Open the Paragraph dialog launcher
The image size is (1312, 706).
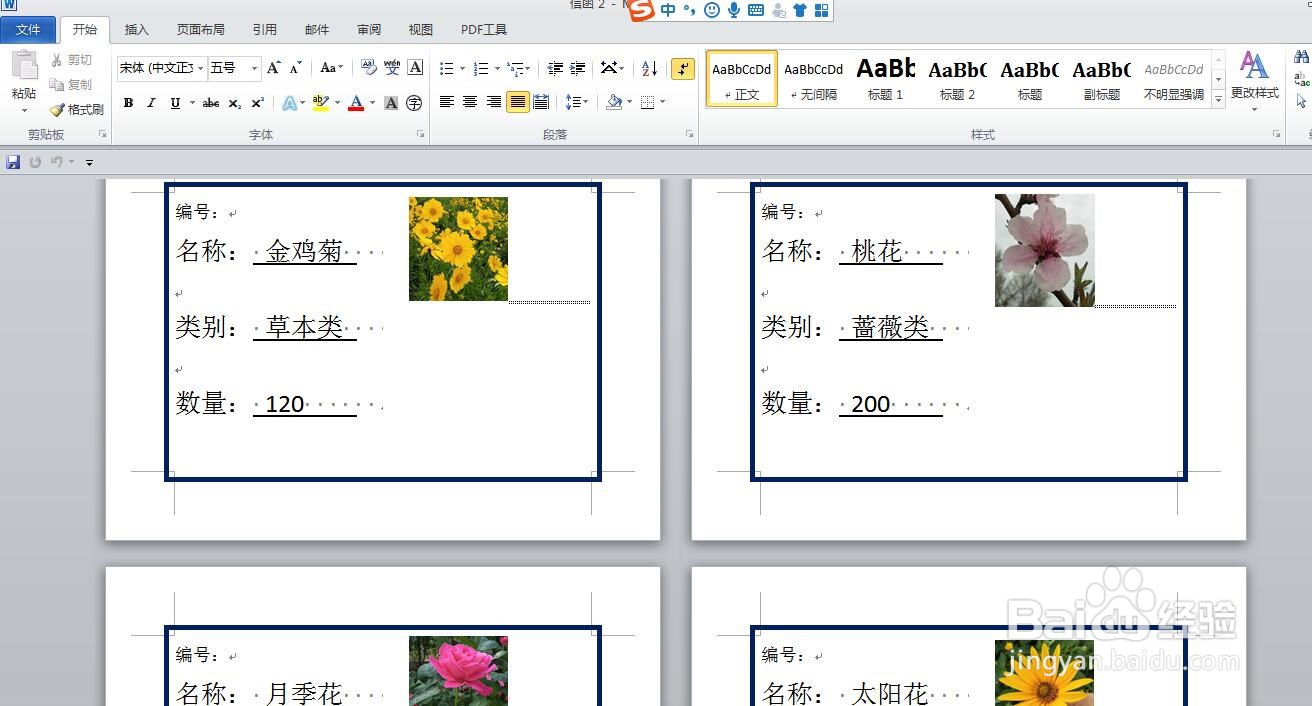point(690,134)
